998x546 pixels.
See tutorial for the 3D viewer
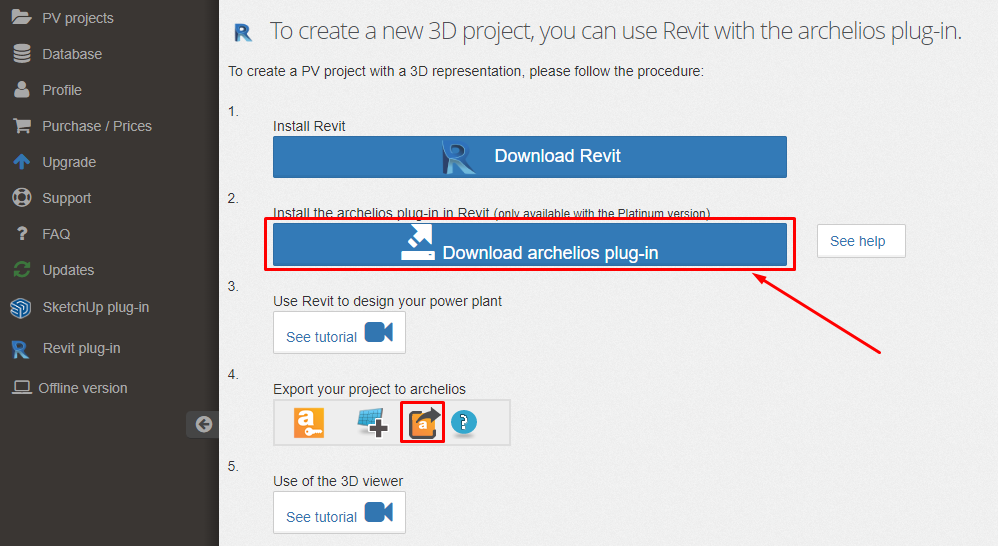click(339, 513)
